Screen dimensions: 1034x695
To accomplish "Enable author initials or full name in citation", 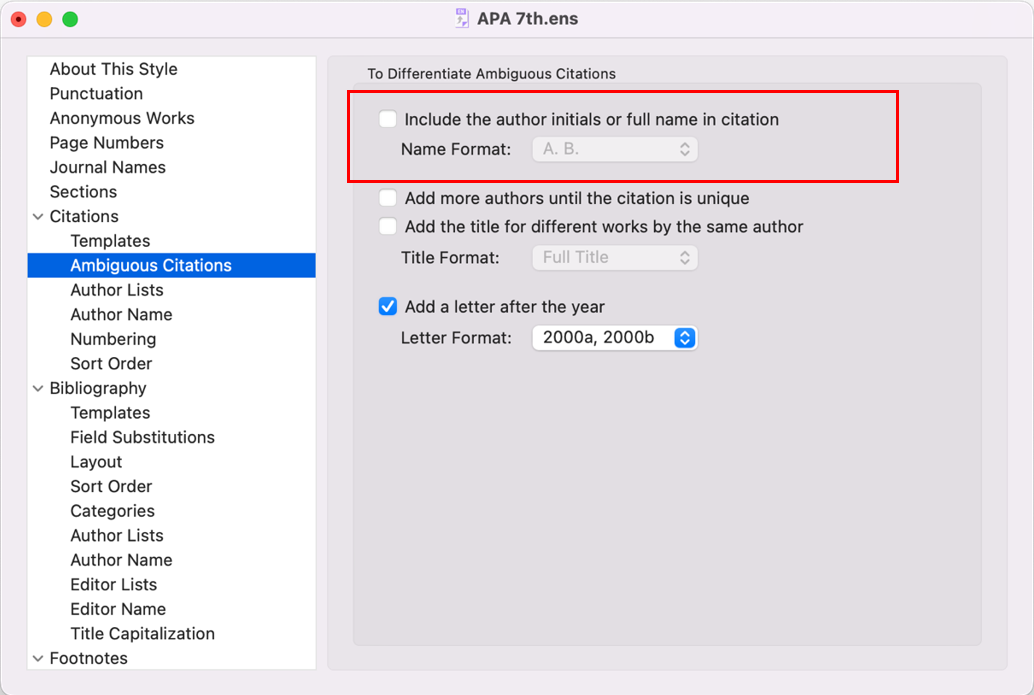I will pyautogui.click(x=388, y=119).
